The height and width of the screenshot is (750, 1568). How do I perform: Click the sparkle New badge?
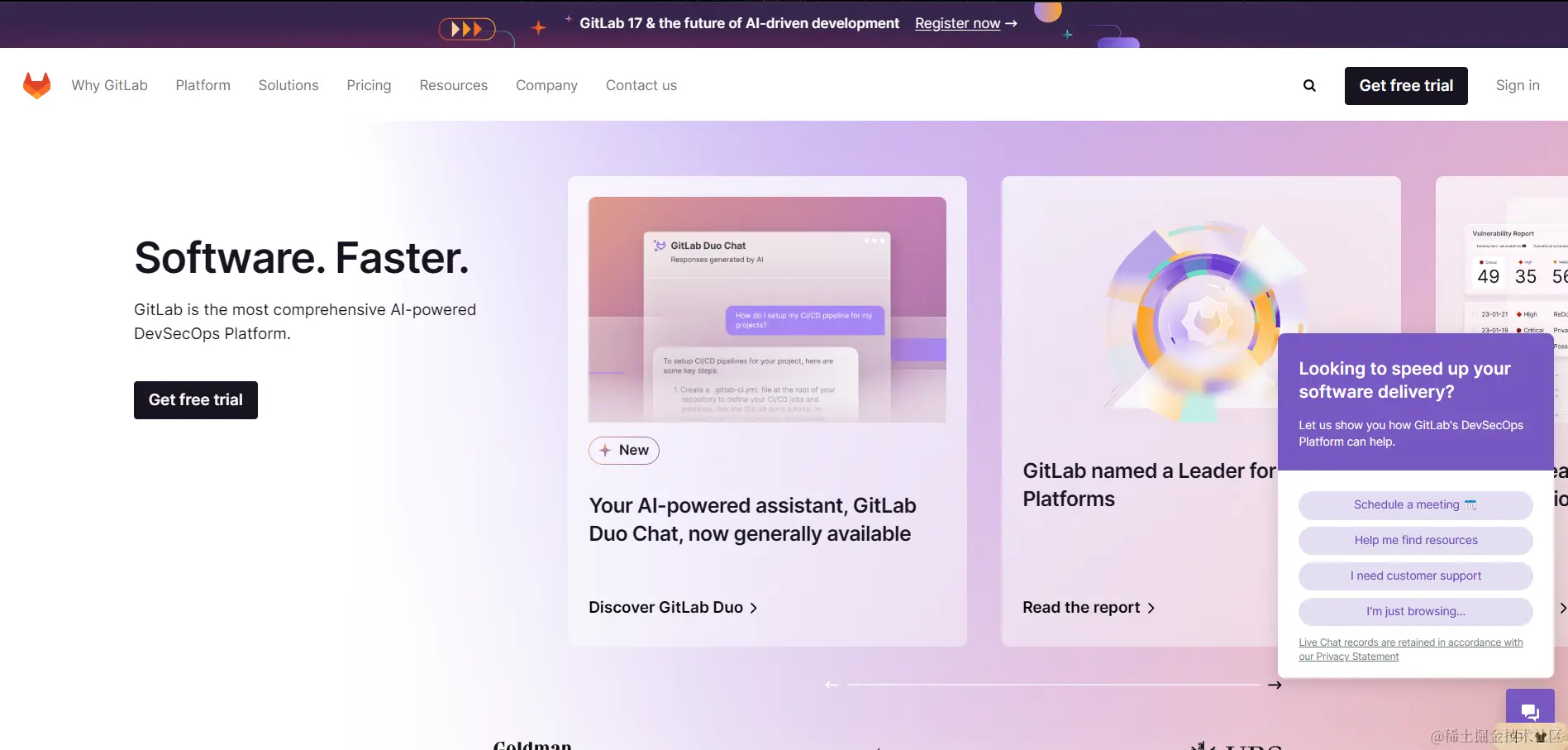click(623, 450)
